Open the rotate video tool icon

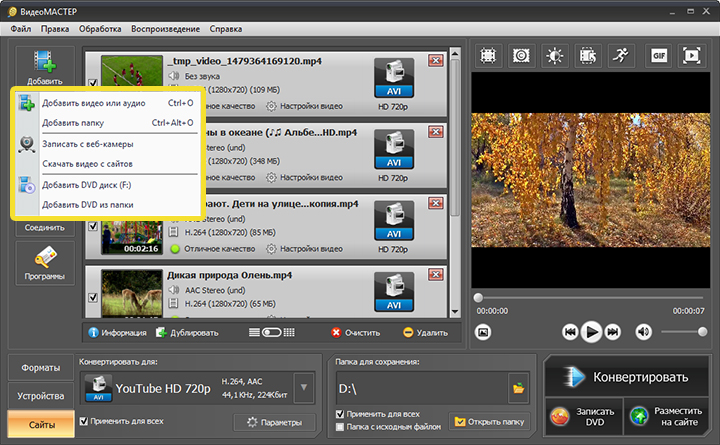(x=588, y=56)
